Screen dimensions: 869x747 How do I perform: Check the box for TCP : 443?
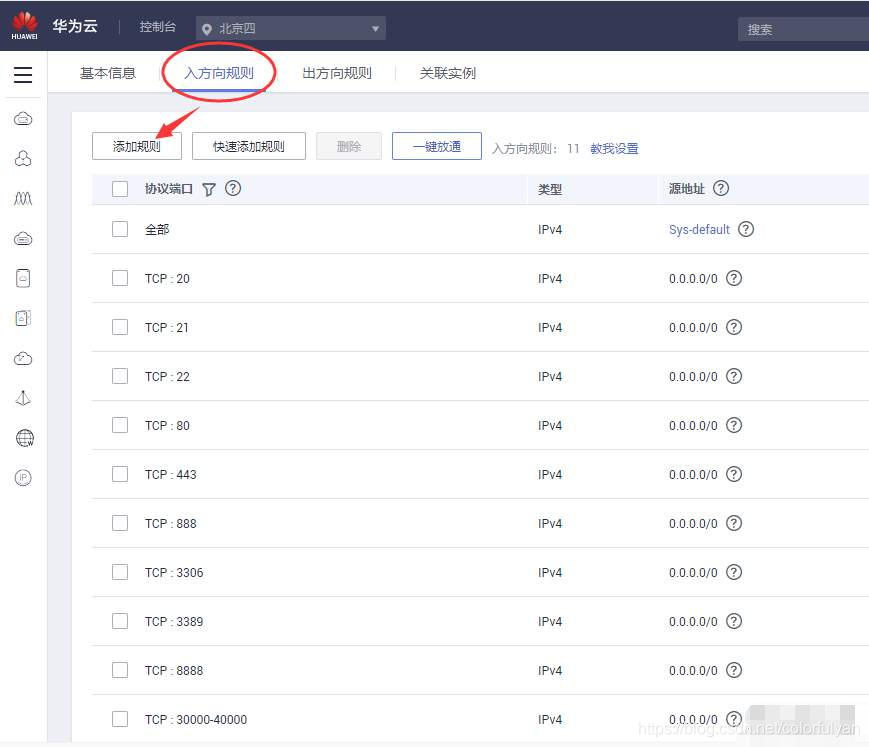[x=120, y=474]
